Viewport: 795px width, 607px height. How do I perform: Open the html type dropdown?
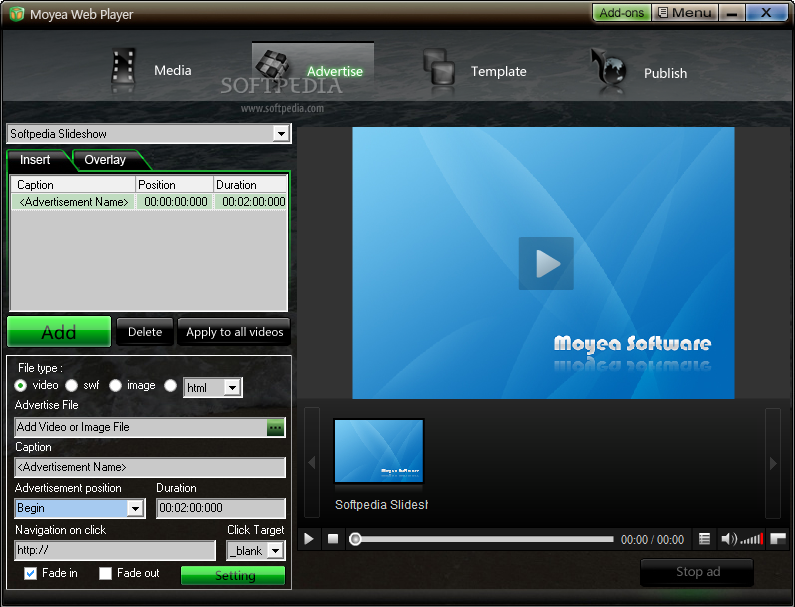[232, 388]
